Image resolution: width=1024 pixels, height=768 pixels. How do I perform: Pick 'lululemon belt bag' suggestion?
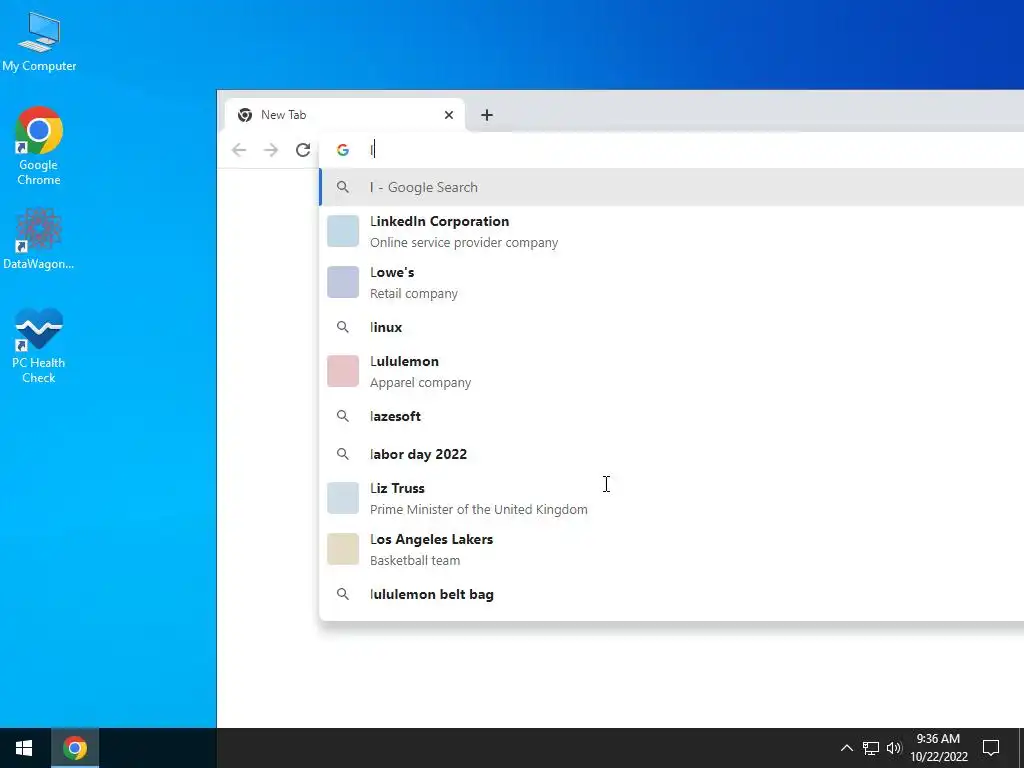pos(671,594)
